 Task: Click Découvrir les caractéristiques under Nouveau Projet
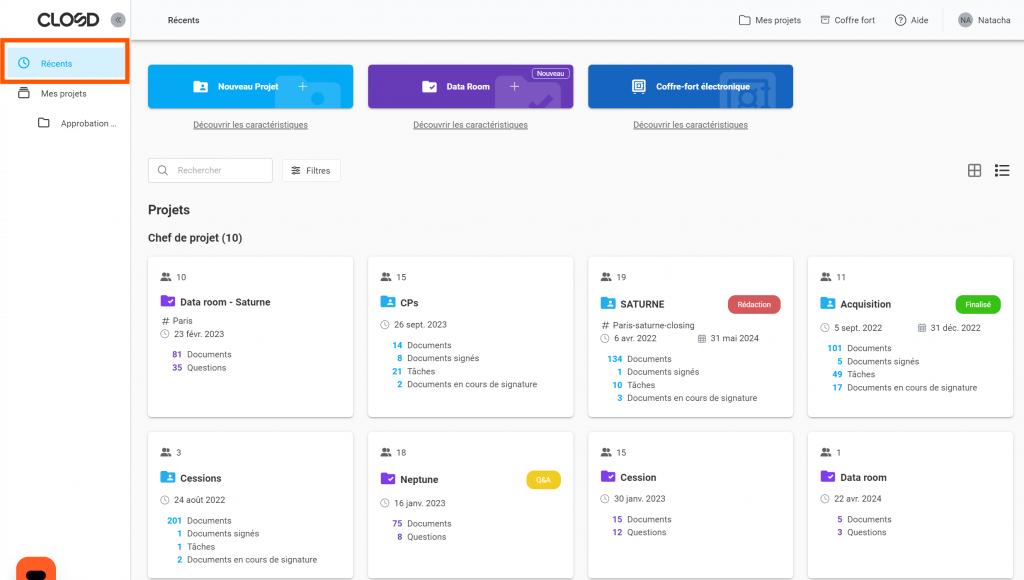coord(250,125)
